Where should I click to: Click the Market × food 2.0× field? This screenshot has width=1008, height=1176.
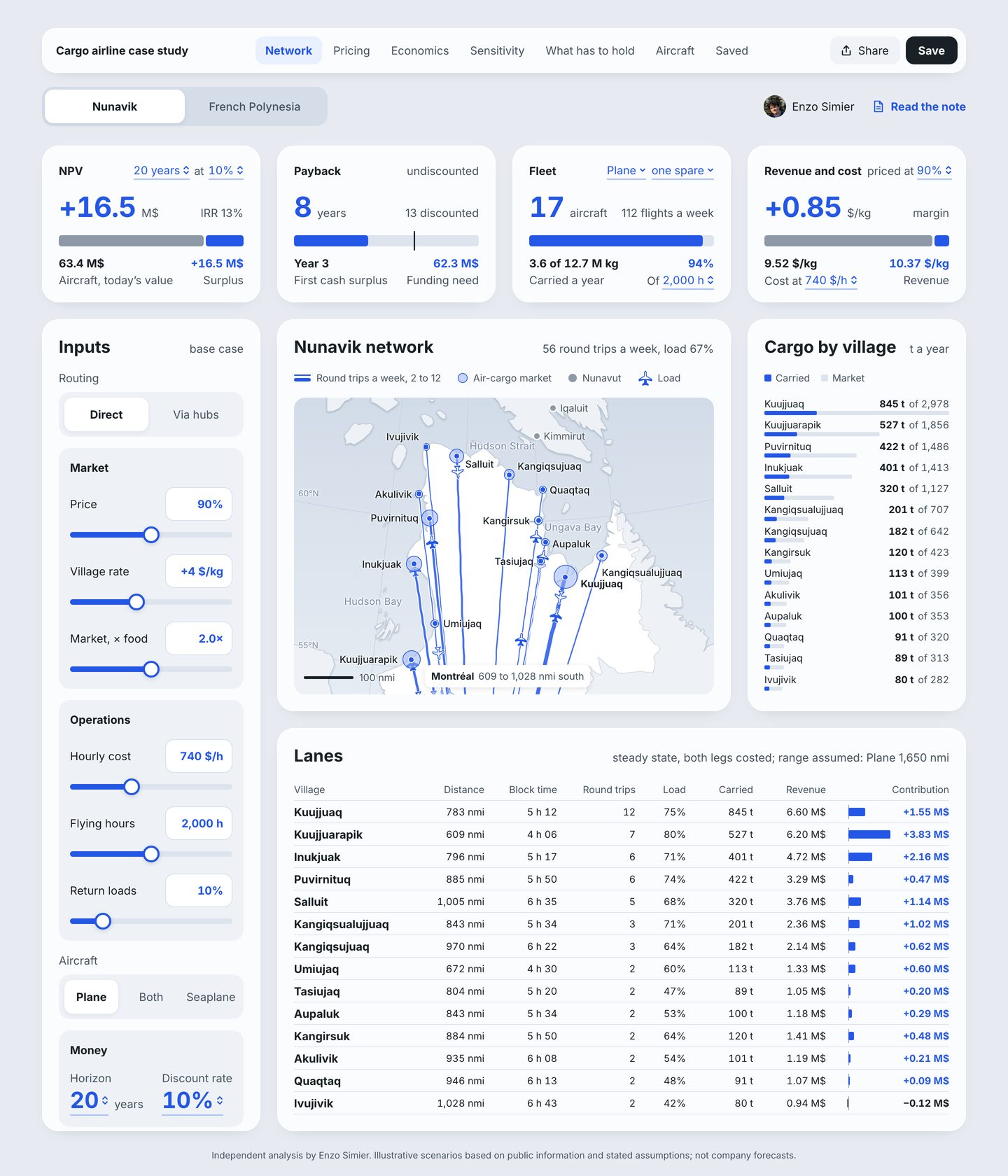[199, 638]
